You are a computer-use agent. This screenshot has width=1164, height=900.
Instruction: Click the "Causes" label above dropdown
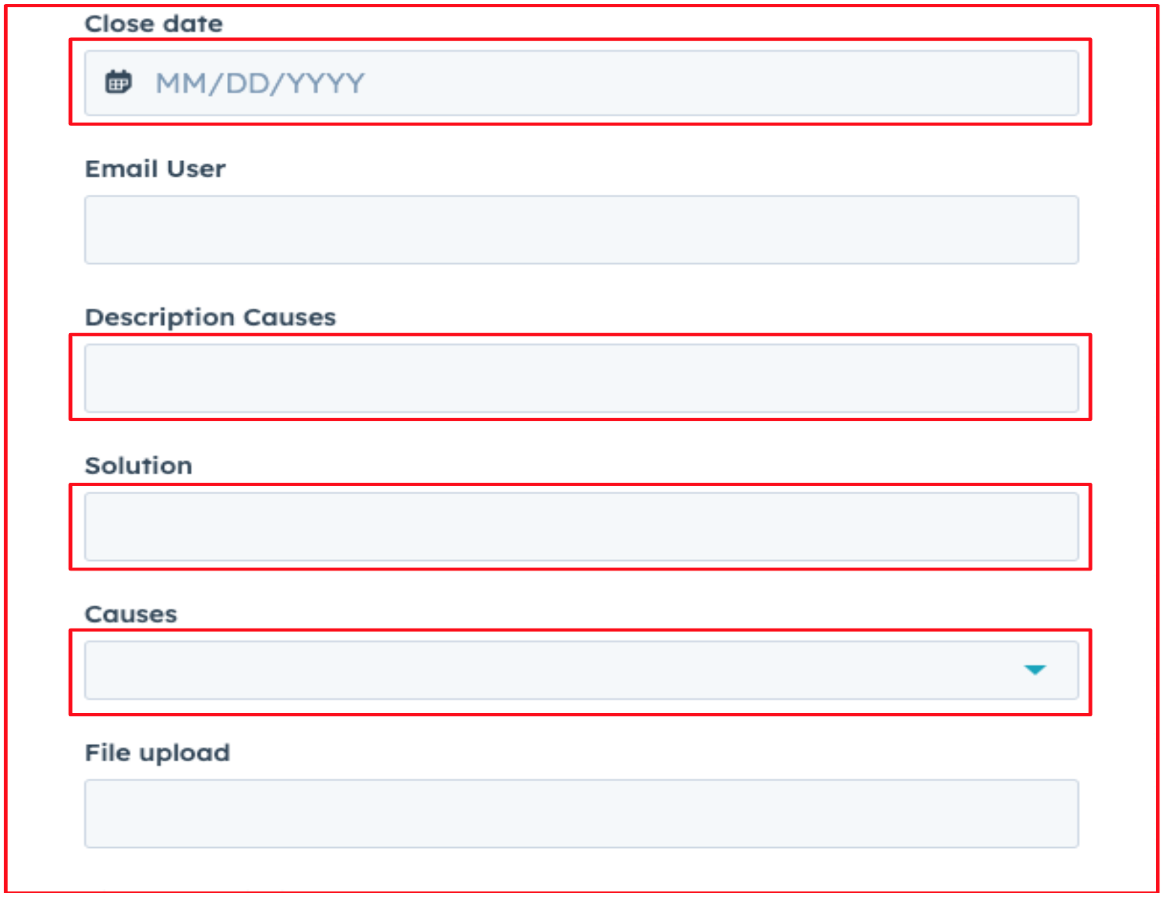click(x=131, y=614)
